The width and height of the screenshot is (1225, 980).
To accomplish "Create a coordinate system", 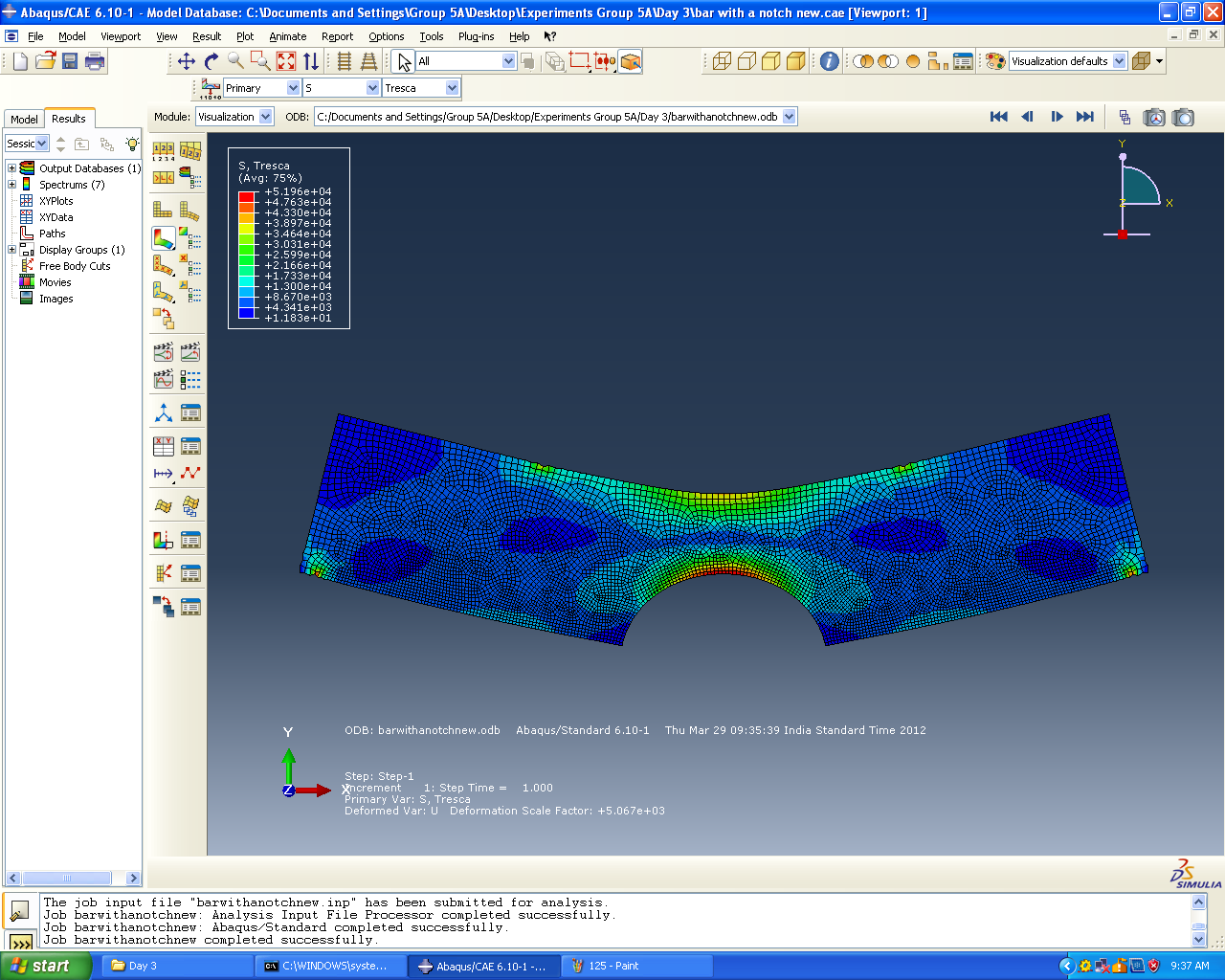I will 164,412.
